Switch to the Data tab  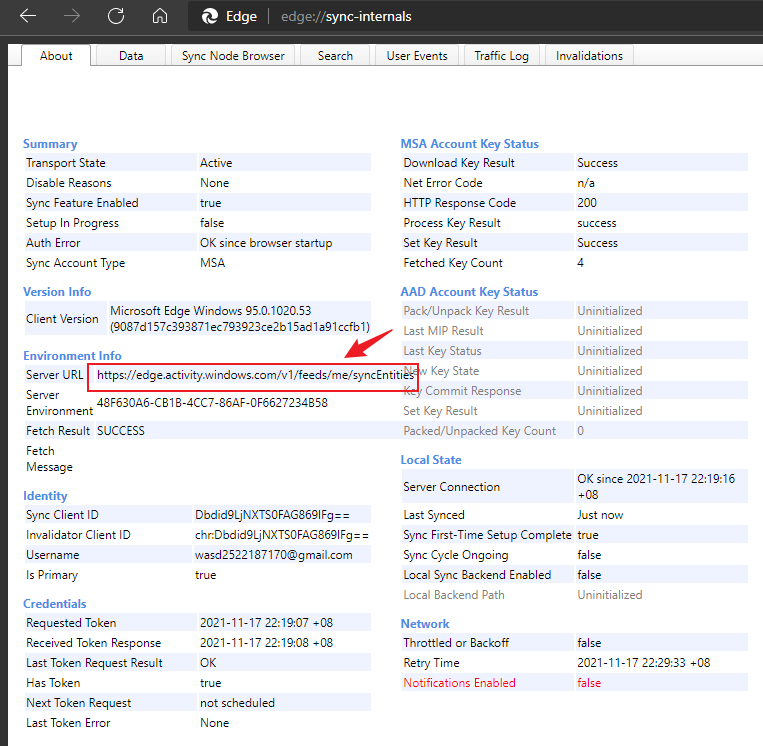pos(131,56)
